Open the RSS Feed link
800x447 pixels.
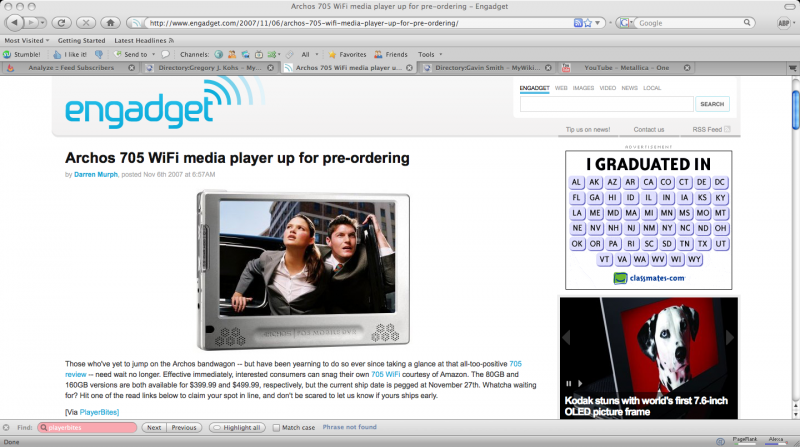tap(711, 130)
